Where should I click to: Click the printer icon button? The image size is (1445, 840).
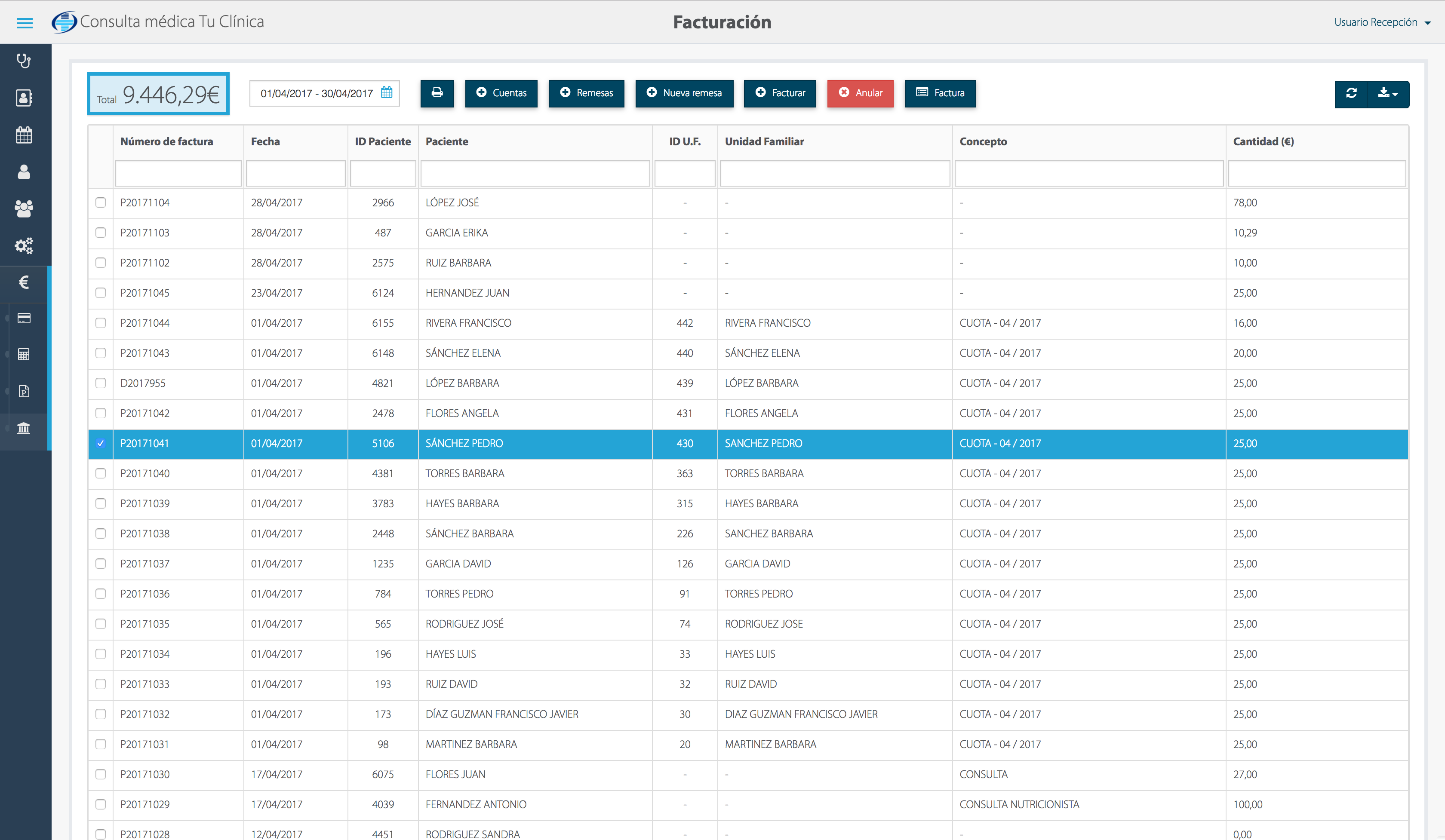coord(437,93)
